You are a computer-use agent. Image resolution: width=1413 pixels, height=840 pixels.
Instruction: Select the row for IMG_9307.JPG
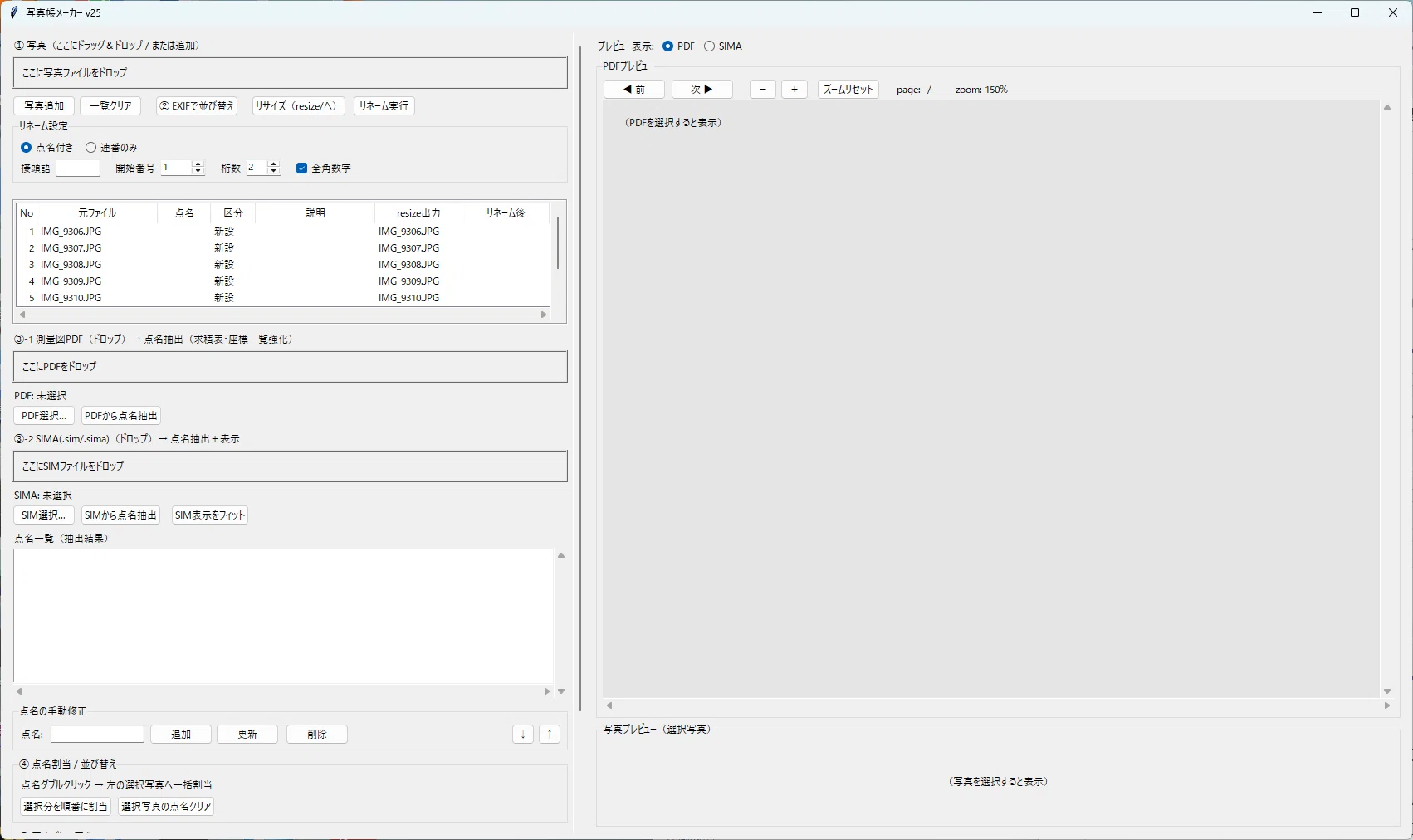[282, 248]
